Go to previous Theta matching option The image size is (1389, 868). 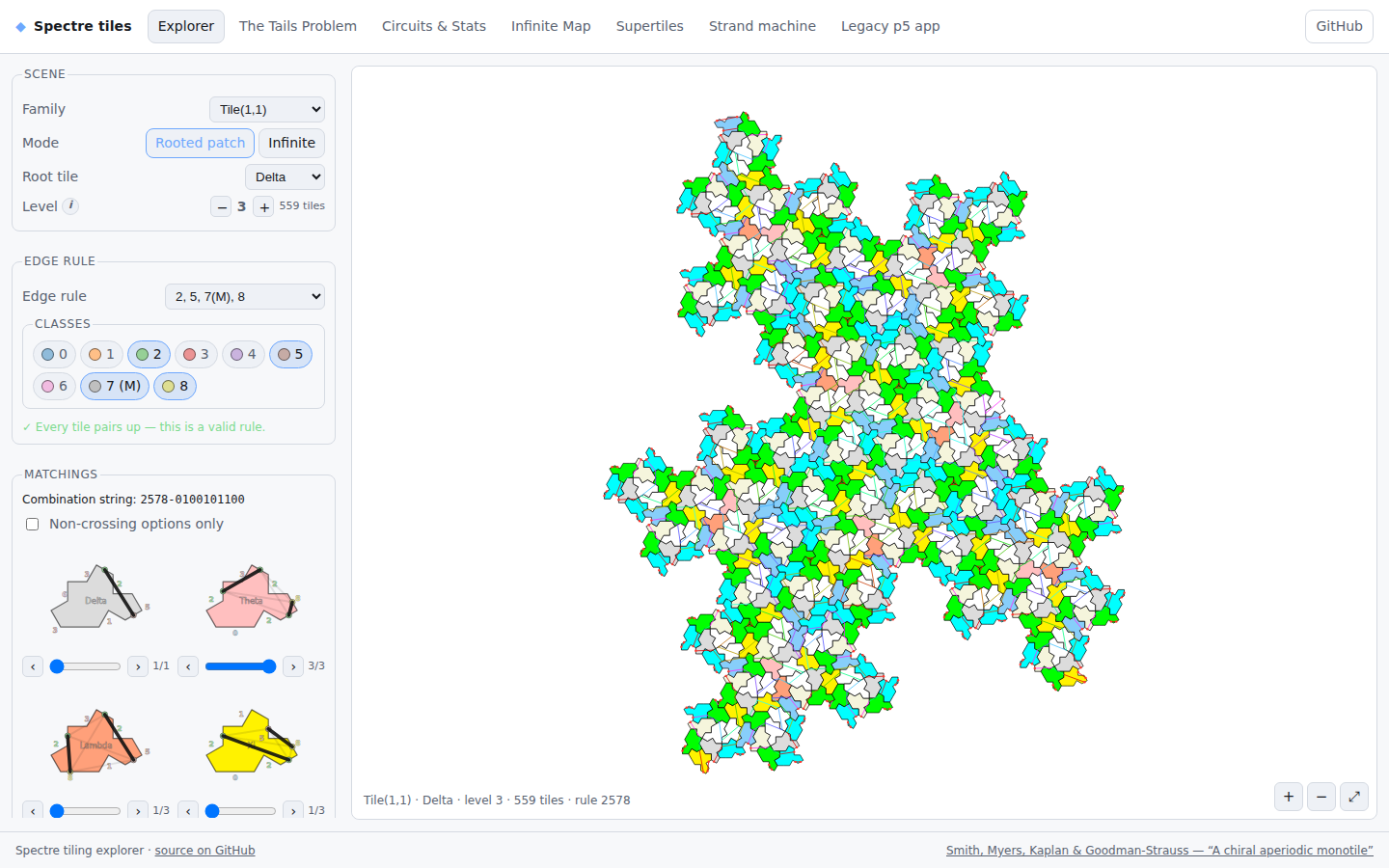coord(188,666)
